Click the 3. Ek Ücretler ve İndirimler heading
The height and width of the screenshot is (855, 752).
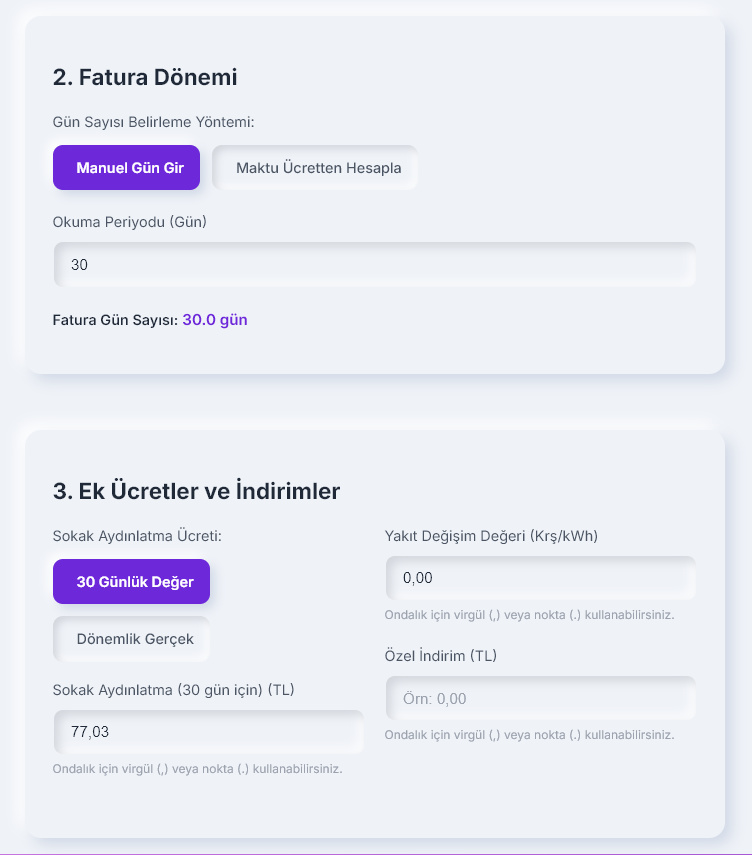[196, 491]
